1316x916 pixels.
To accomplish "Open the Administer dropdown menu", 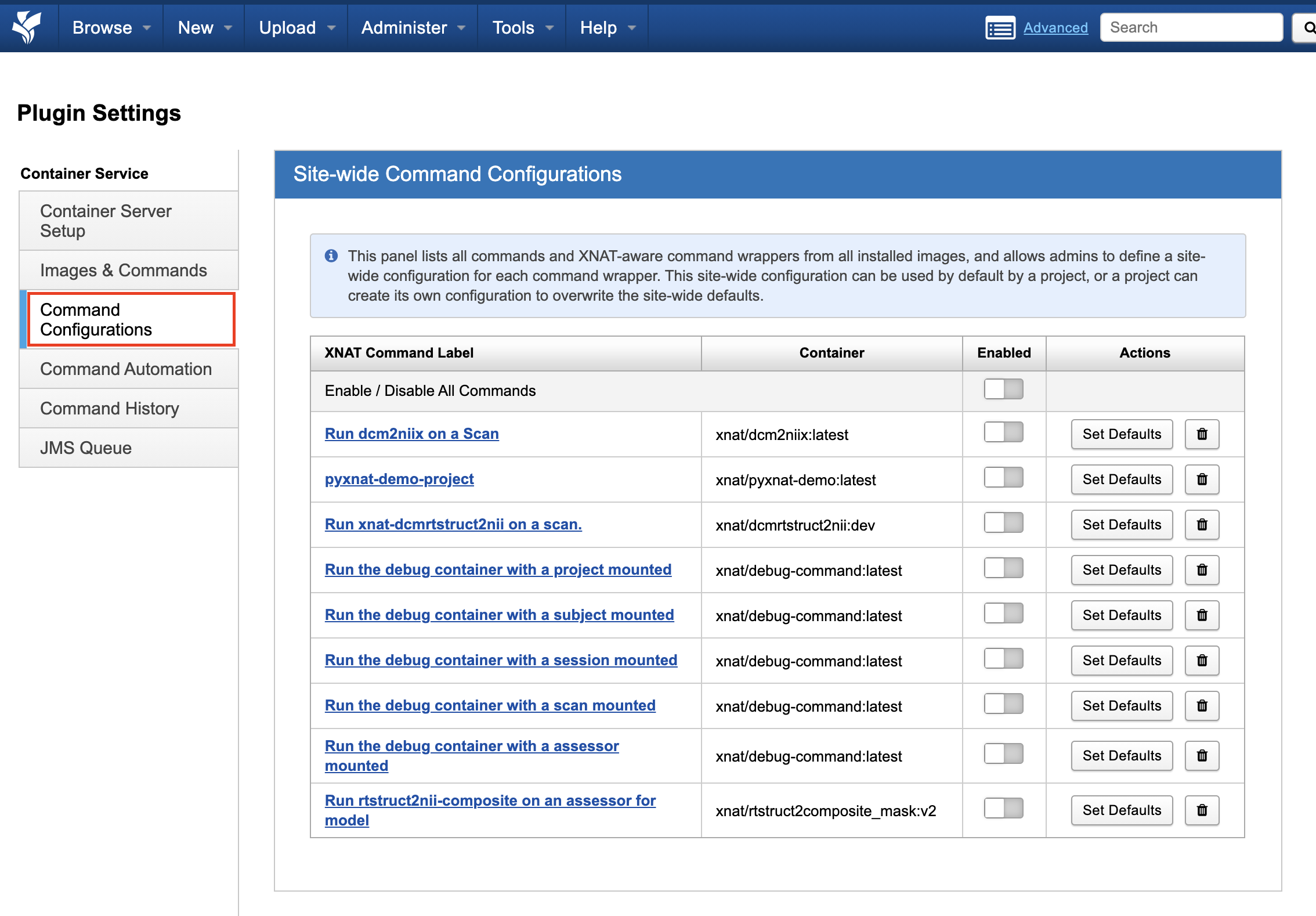I will 413,28.
